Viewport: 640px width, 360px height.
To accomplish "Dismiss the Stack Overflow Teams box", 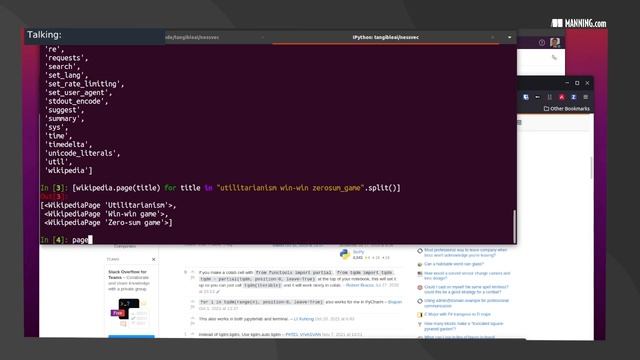I will pyautogui.click(x=153, y=259).
